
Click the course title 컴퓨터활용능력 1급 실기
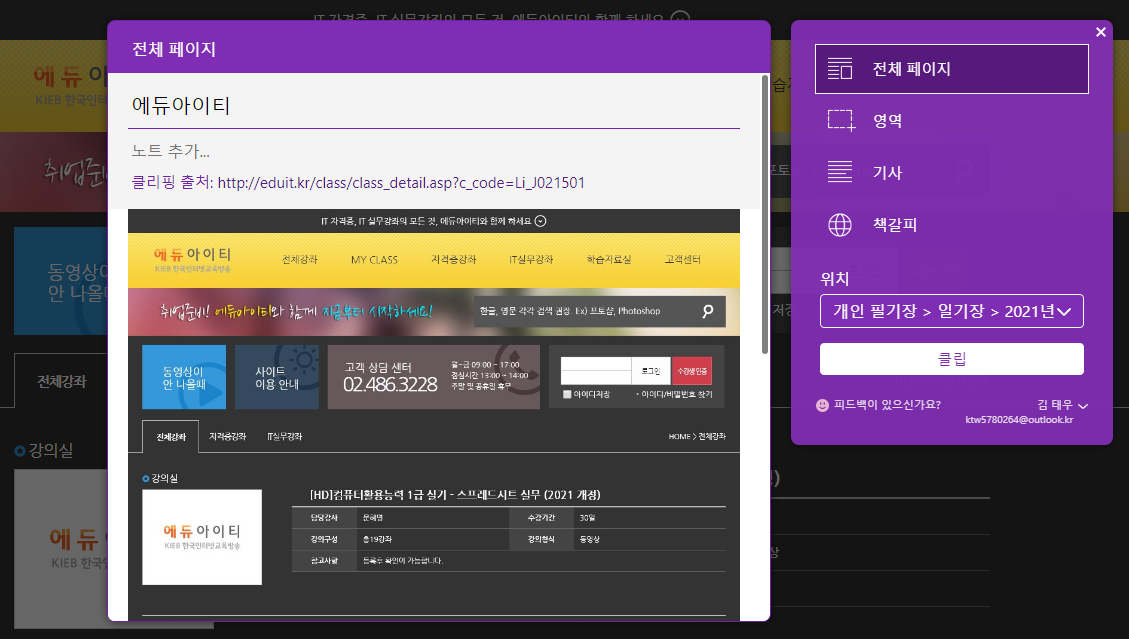tap(455, 495)
